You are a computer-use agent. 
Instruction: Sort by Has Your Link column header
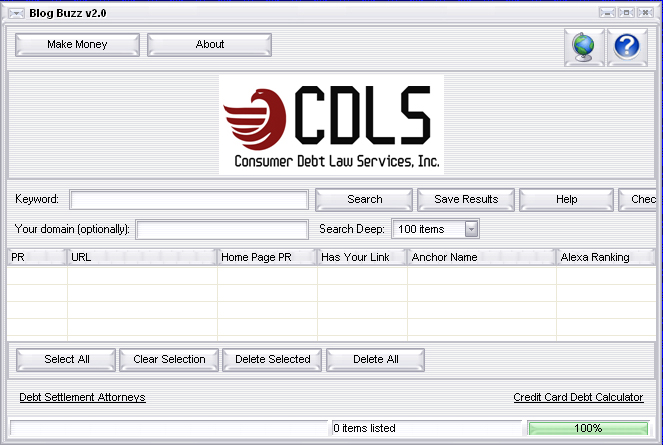coord(362,257)
